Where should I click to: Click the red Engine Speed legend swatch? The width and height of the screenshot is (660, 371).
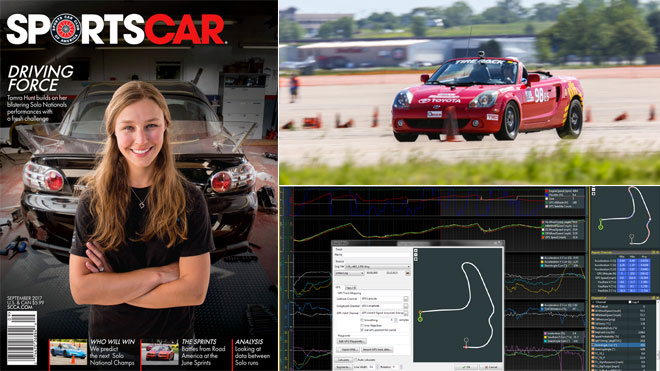[546, 191]
